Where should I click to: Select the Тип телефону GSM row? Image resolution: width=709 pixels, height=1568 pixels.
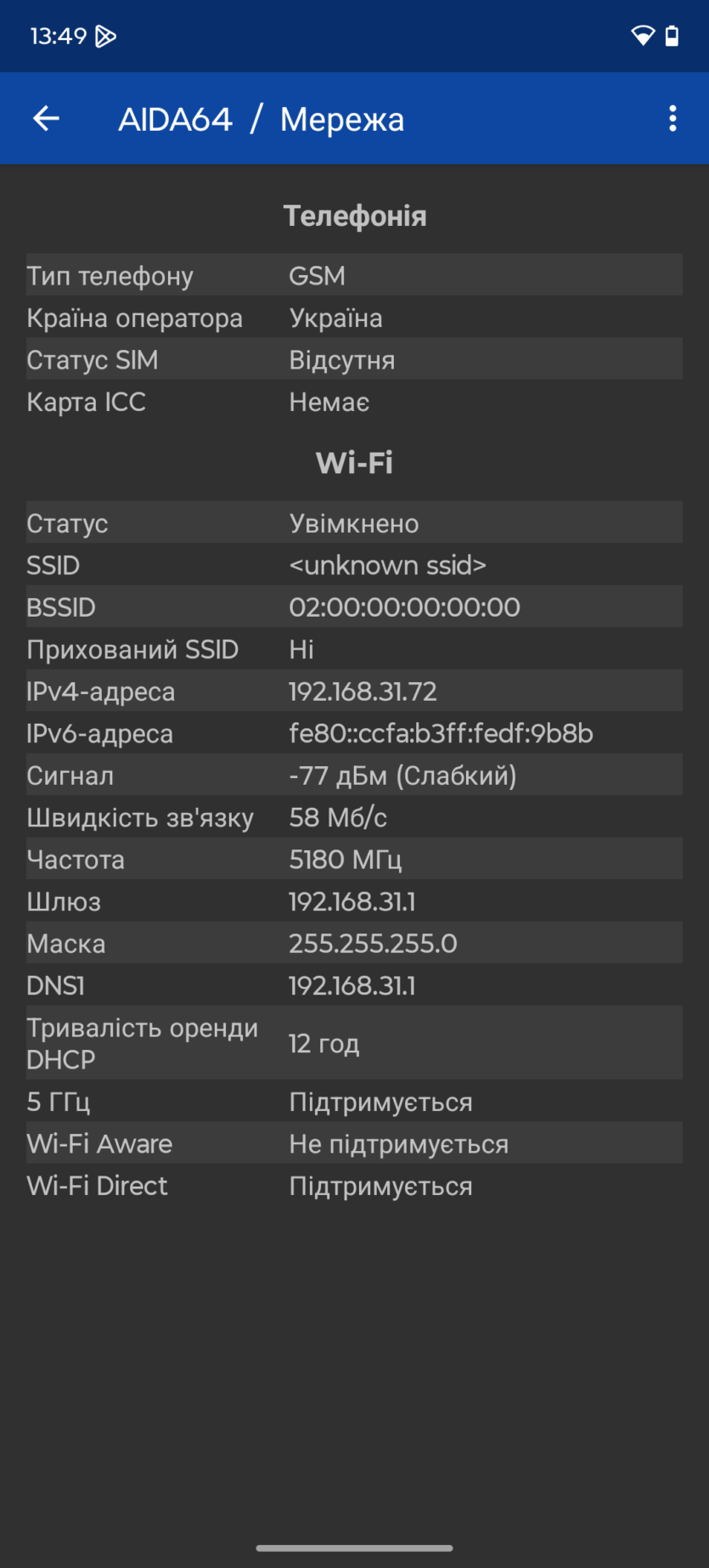354,275
